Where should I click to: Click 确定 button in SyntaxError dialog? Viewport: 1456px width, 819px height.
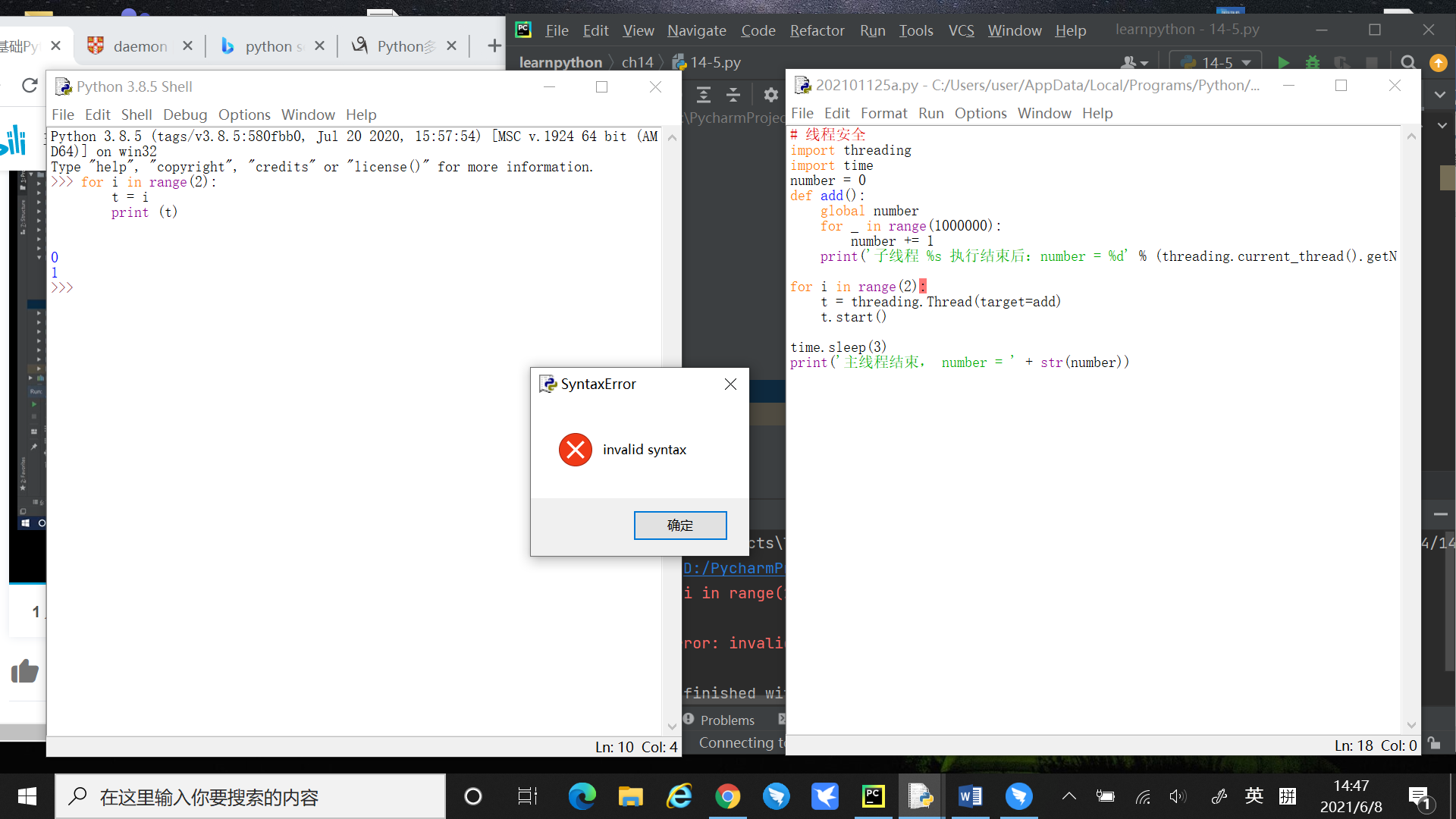click(x=680, y=526)
